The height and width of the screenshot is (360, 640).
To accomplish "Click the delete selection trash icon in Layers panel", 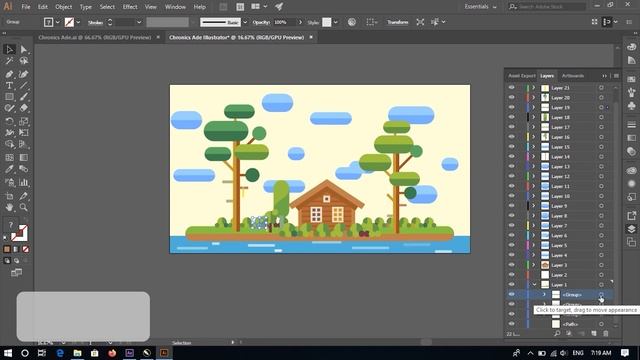I will [x=606, y=333].
